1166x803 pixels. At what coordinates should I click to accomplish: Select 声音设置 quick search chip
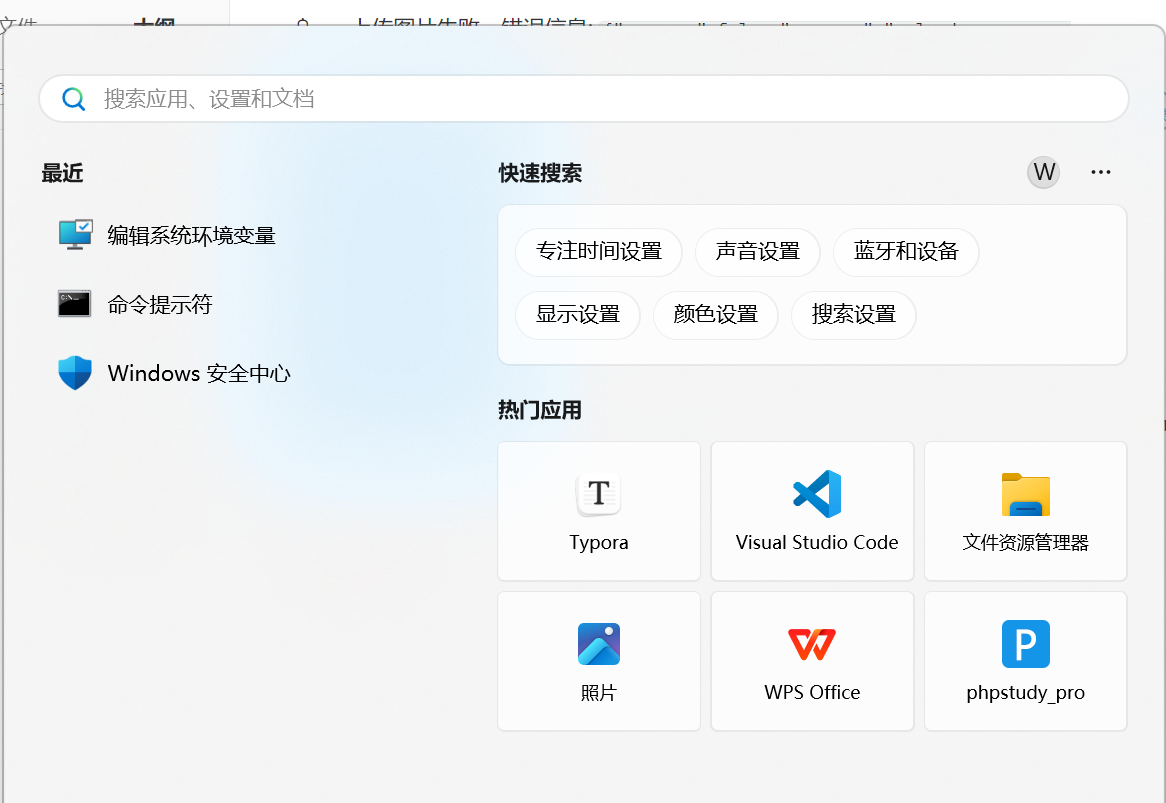coord(758,252)
